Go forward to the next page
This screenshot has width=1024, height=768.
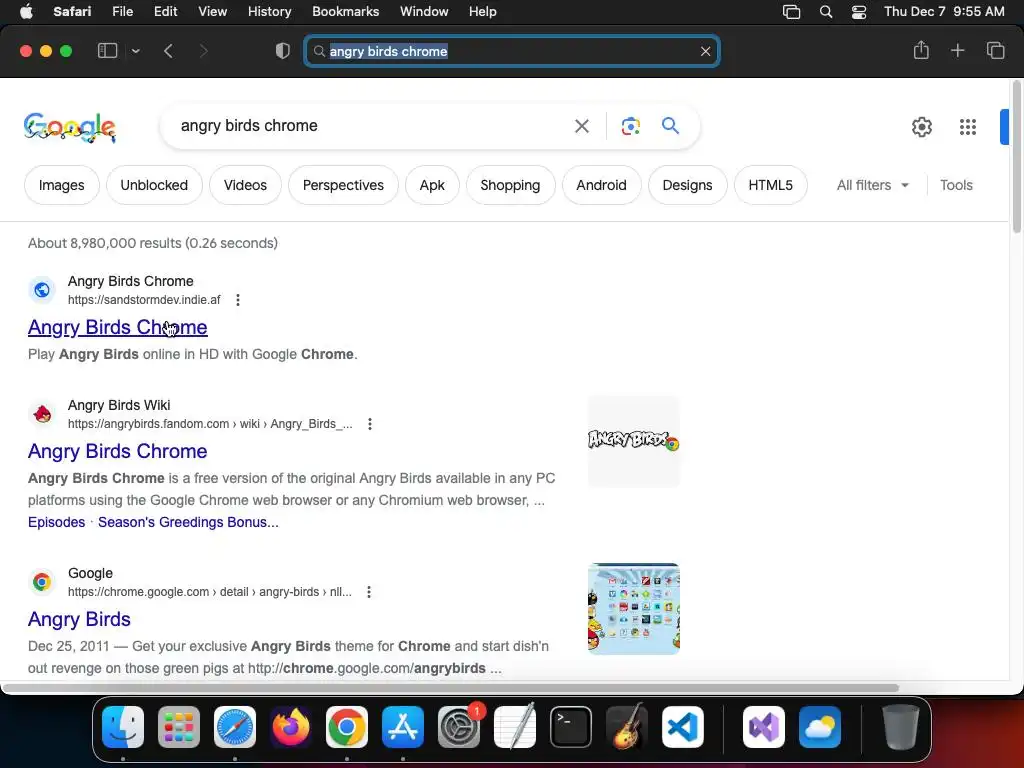click(x=203, y=51)
